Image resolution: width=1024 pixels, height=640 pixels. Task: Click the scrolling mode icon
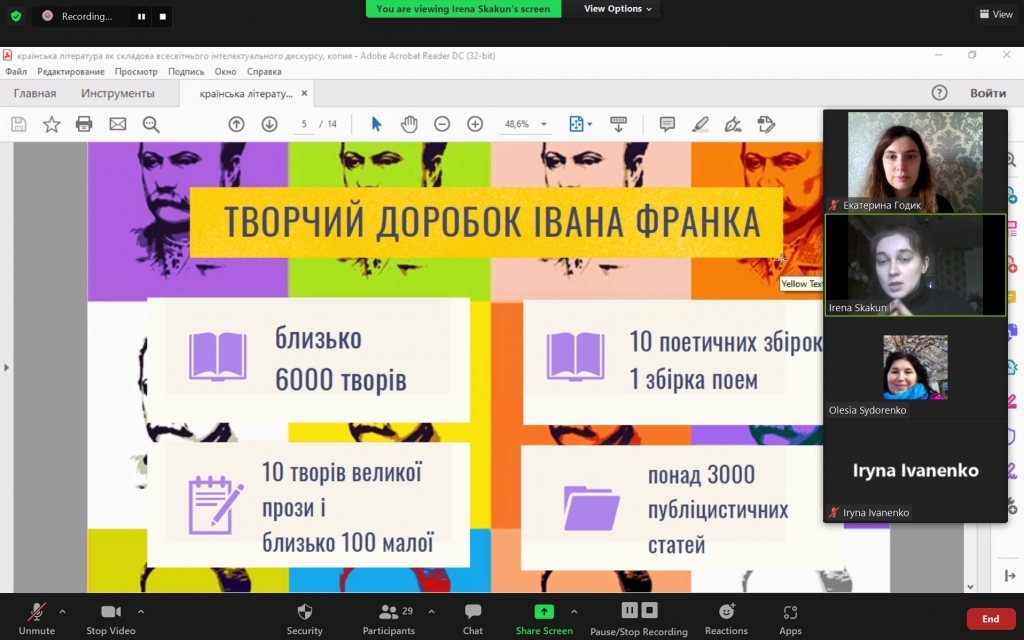618,124
